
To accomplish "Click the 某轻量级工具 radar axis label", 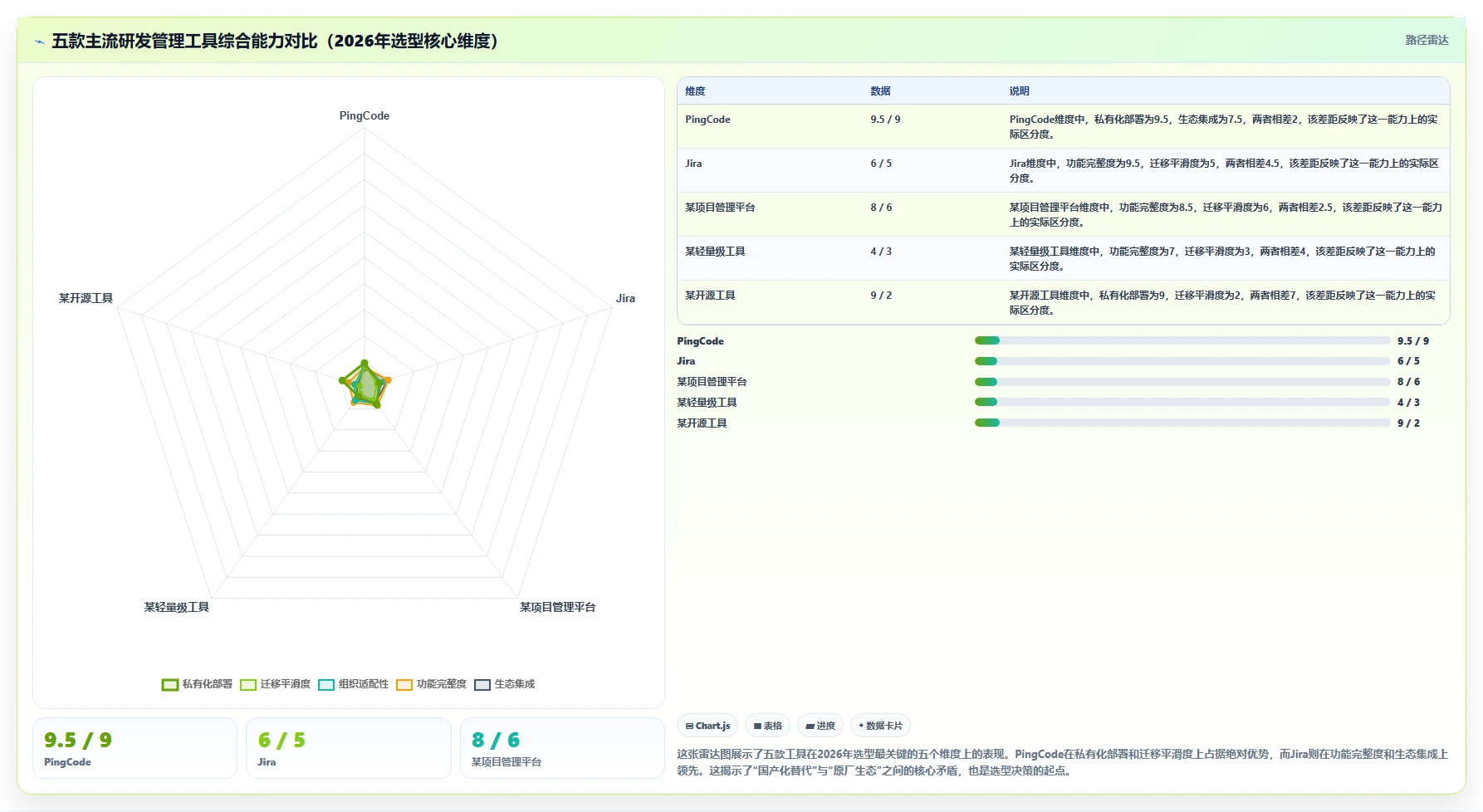I will click(176, 608).
